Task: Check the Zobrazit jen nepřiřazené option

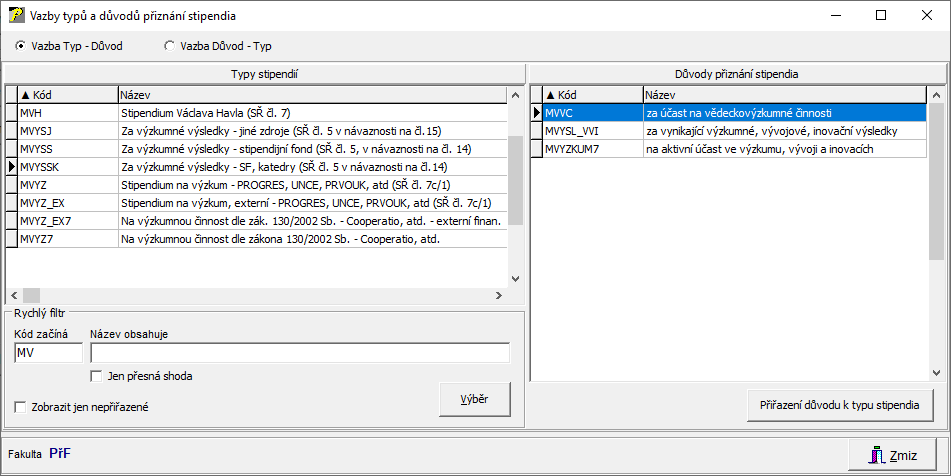Action: 21,407
